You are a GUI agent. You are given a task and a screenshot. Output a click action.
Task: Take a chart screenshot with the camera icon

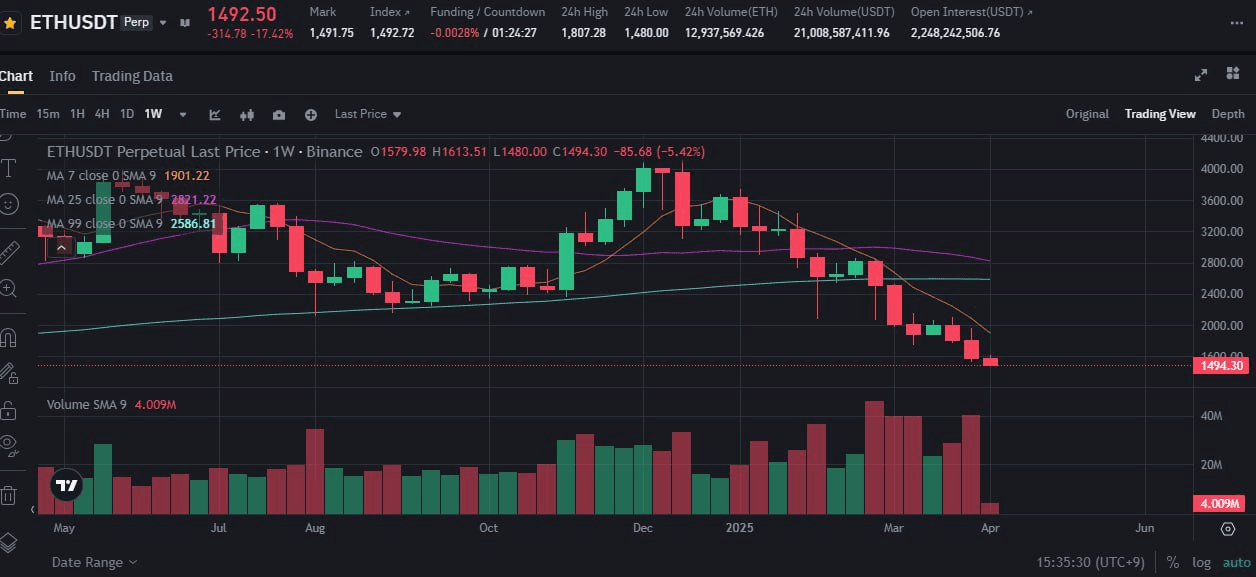pos(280,114)
